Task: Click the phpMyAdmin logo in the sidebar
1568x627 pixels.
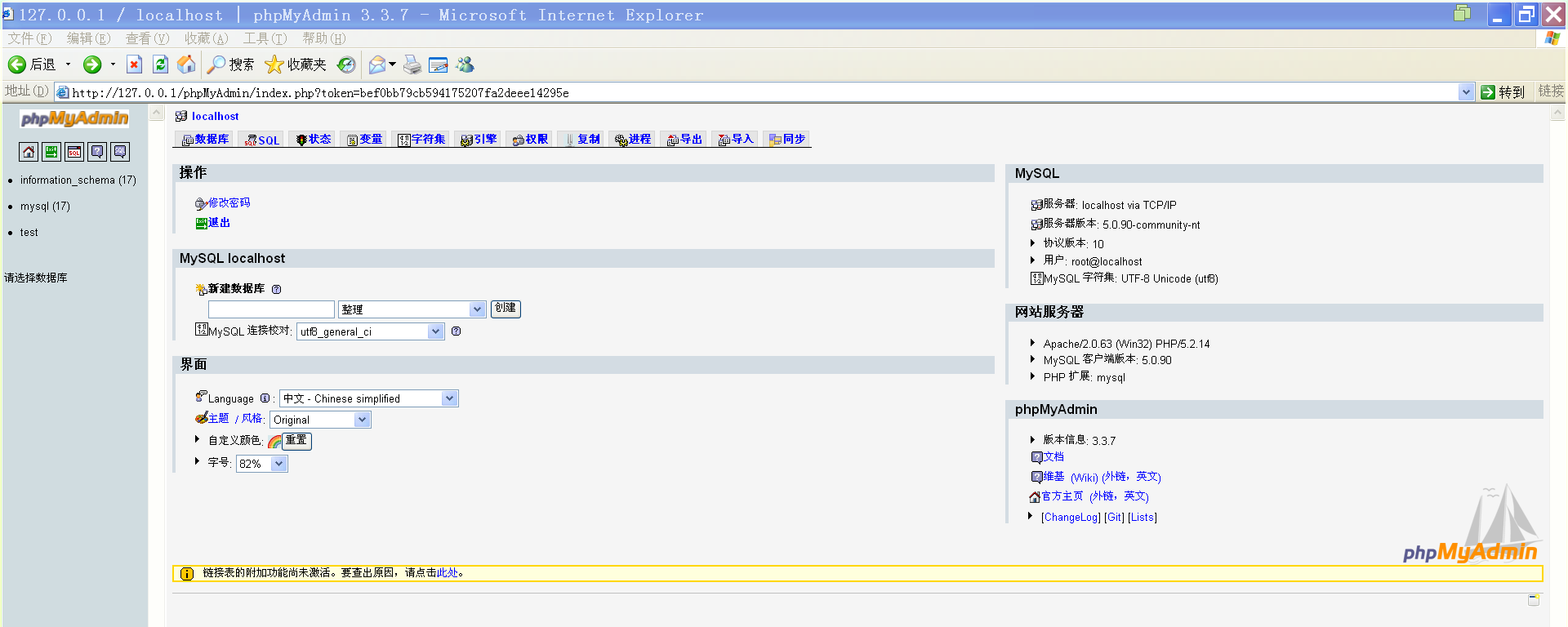Action: [74, 119]
